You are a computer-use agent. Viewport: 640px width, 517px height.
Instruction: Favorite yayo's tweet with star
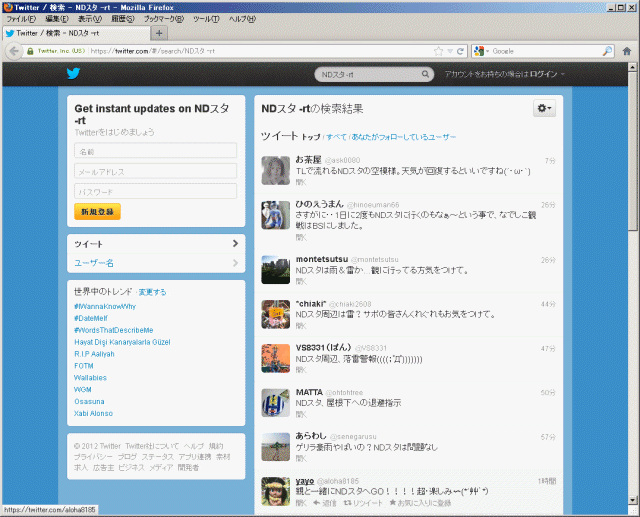click(x=420, y=503)
